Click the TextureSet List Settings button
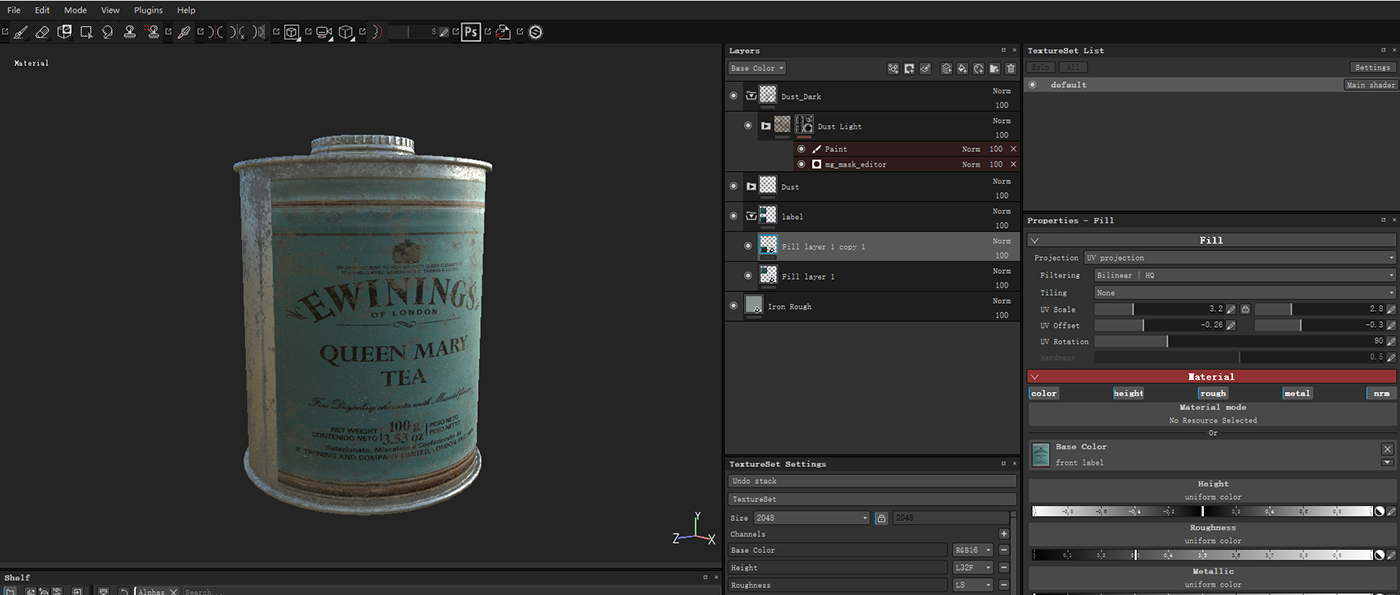The image size is (1400, 595). (1373, 67)
